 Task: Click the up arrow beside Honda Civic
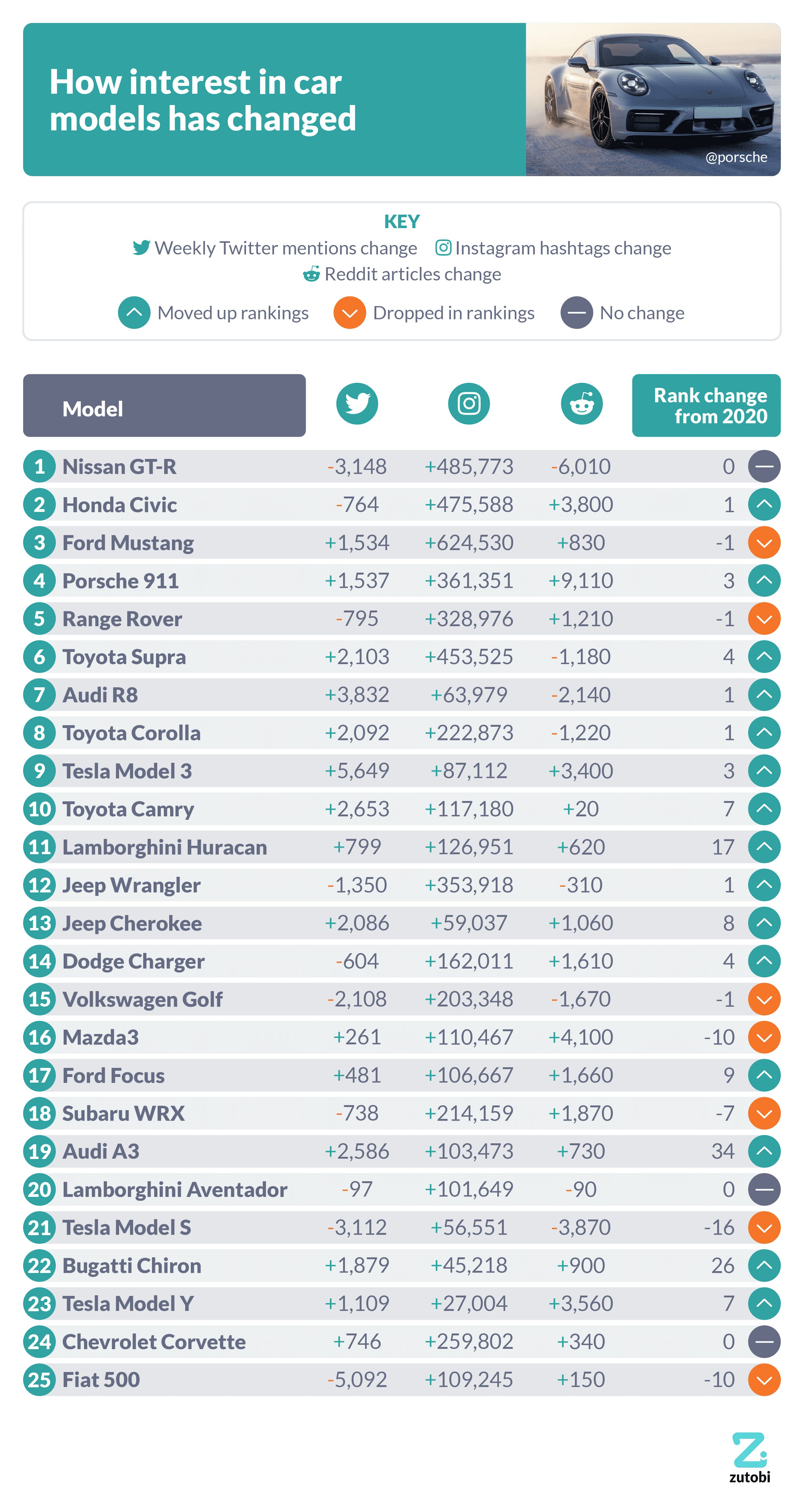click(x=763, y=505)
